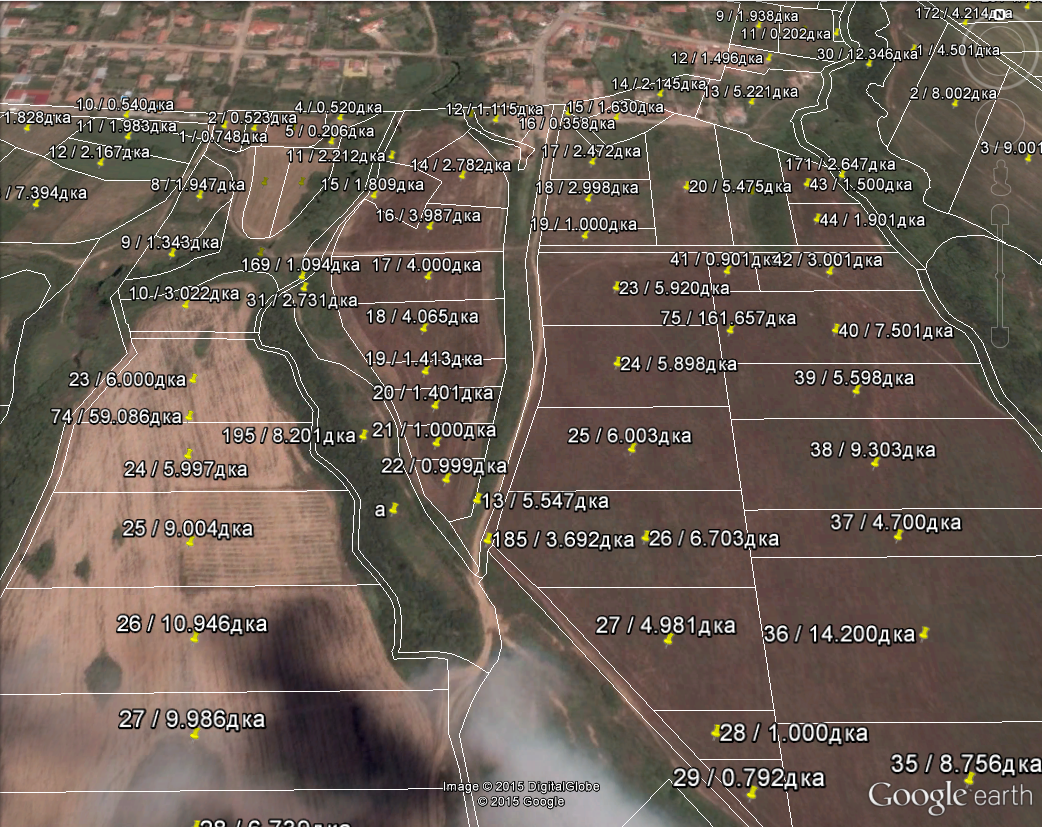
Task: Click the Image © 2015 DigitalGlobe attribution
Action: [x=521, y=787]
